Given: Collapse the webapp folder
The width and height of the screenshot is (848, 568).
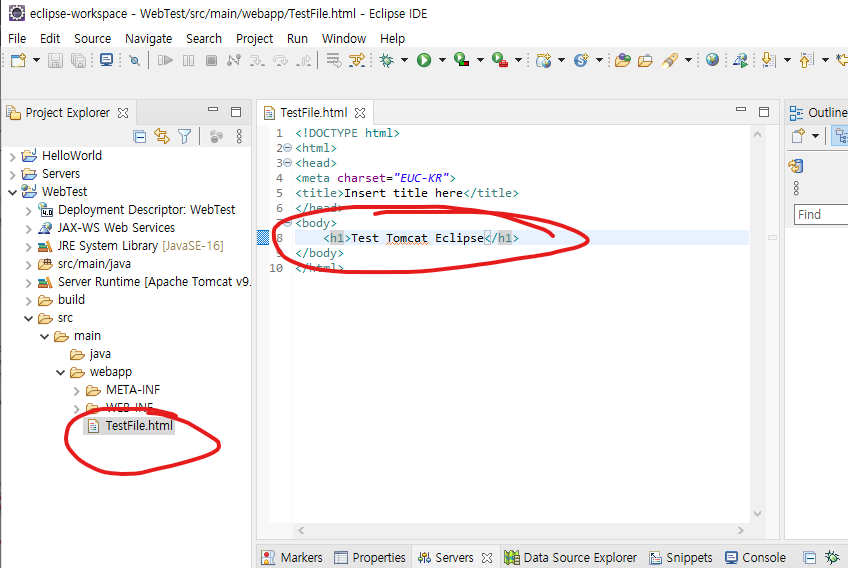Looking at the screenshot, I should click(61, 373).
